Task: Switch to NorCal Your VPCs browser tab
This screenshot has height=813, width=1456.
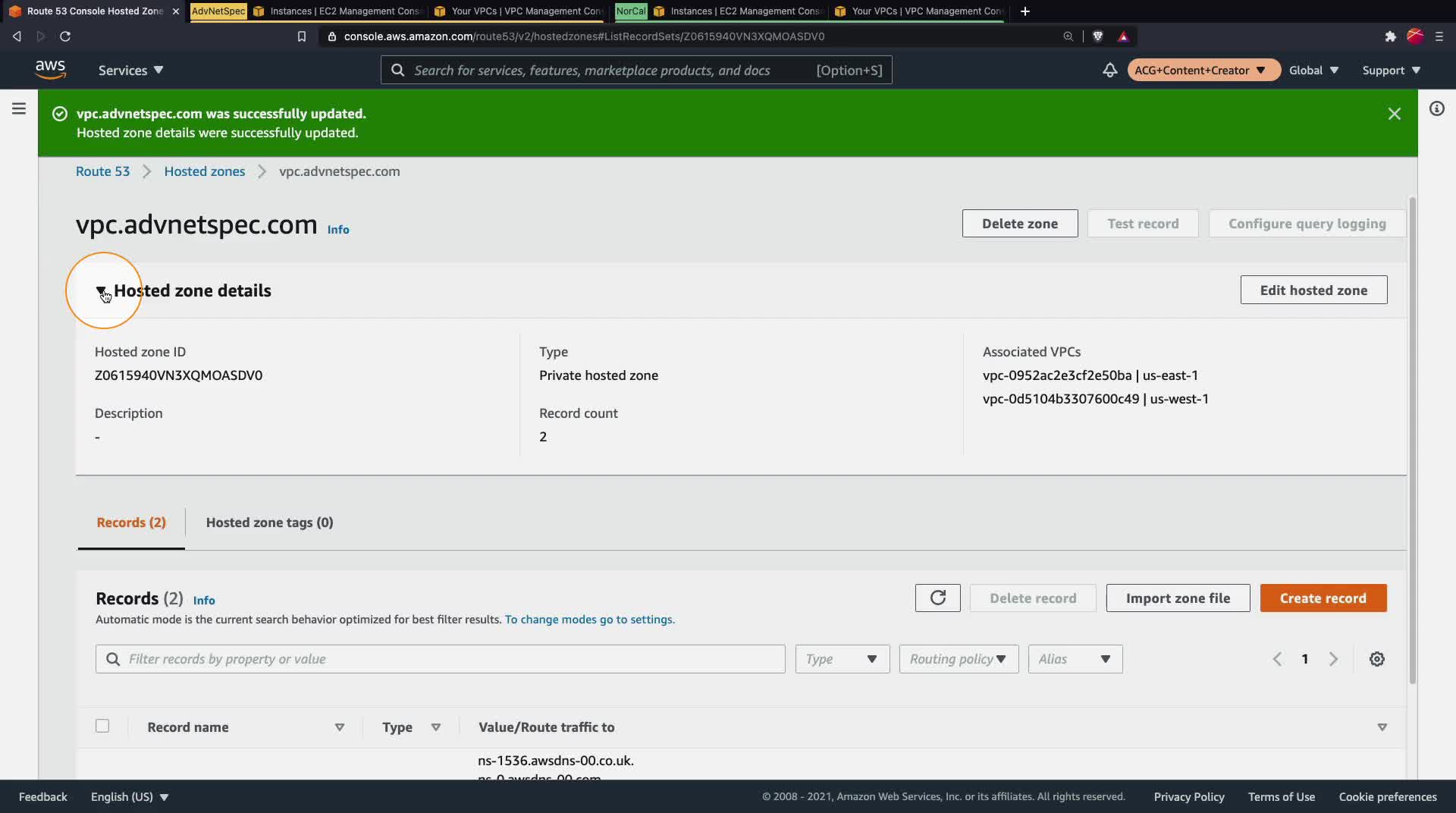Action: click(919, 11)
